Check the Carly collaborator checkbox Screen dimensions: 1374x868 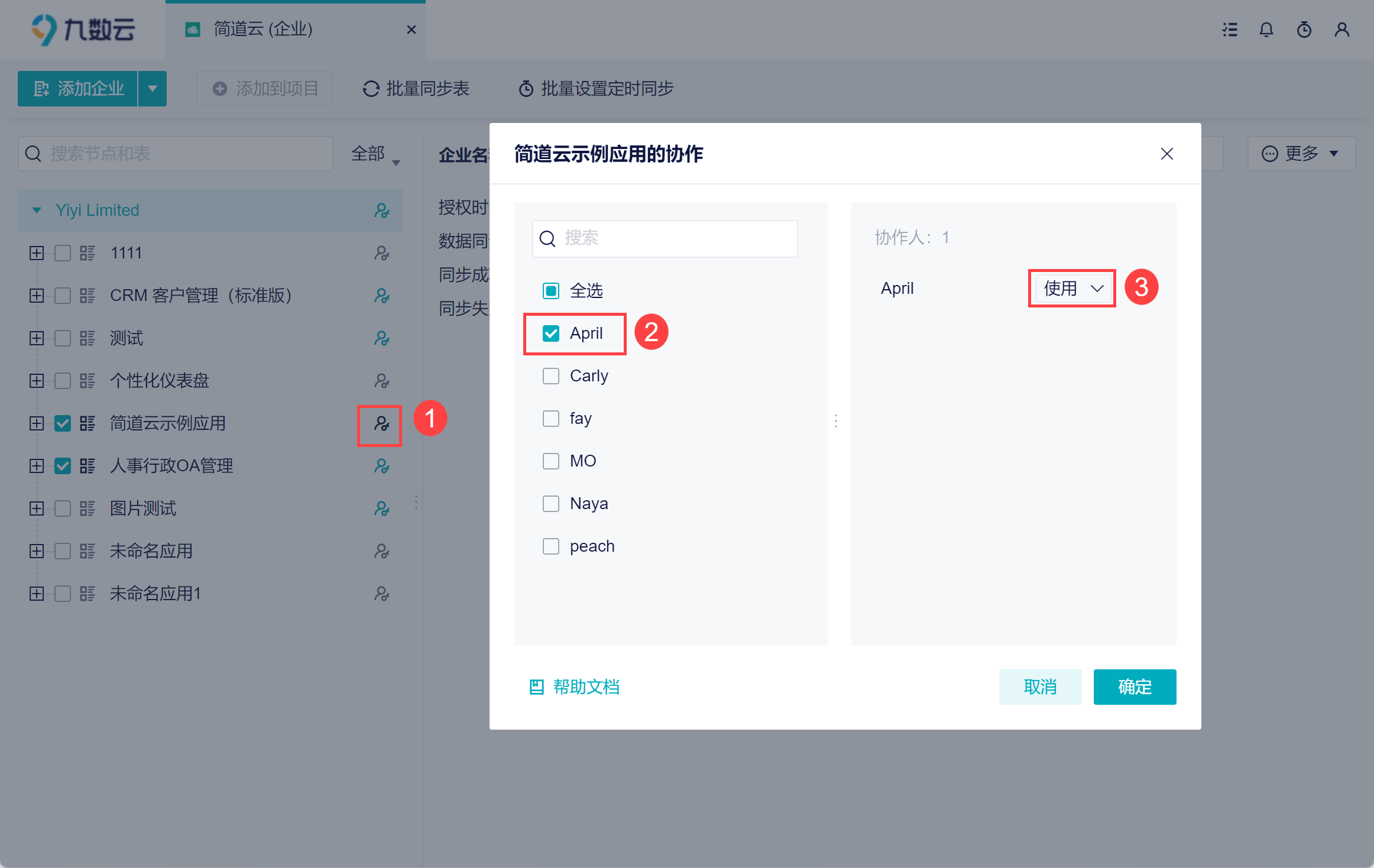551,376
